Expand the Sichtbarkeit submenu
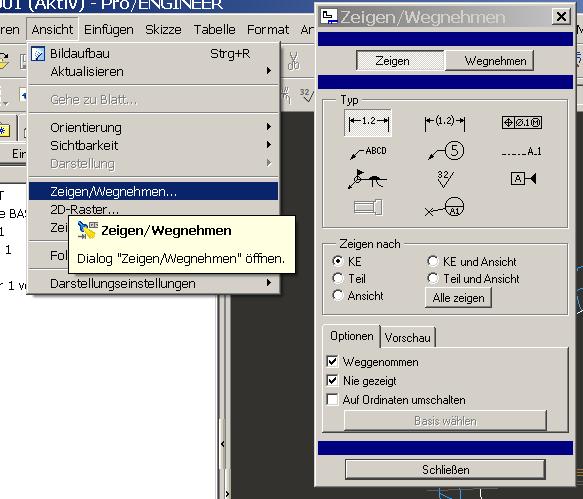The image size is (583, 499). click(x=153, y=145)
